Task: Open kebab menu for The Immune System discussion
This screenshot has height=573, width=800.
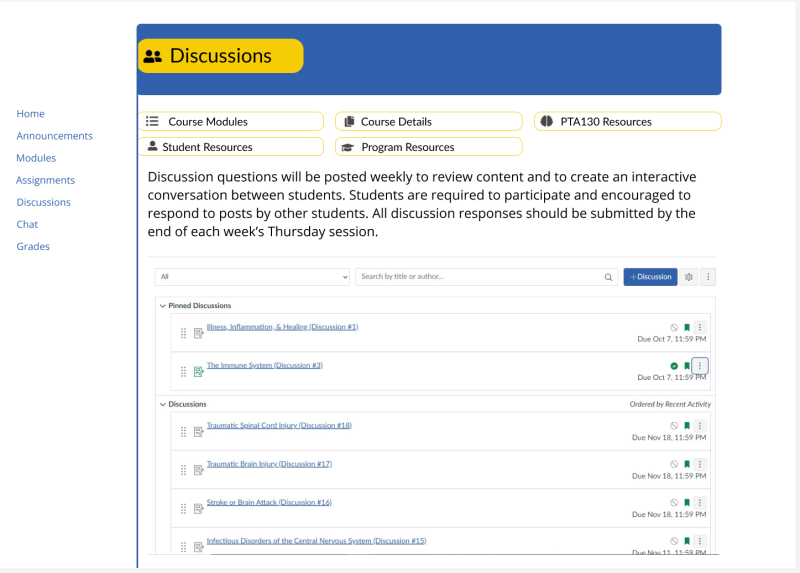Action: point(700,366)
